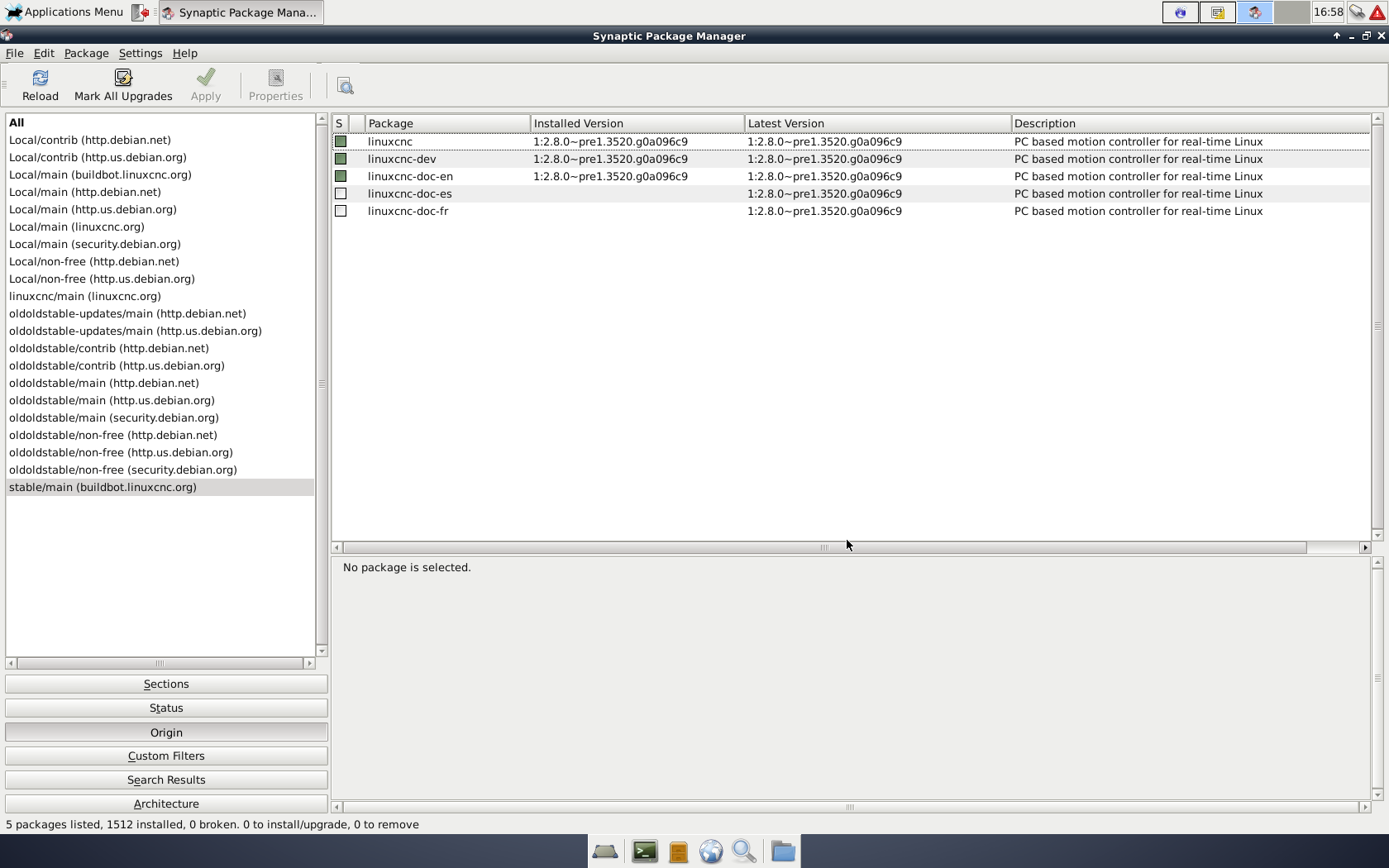Image resolution: width=1389 pixels, height=868 pixels.
Task: Open the Package menu
Action: click(x=87, y=53)
